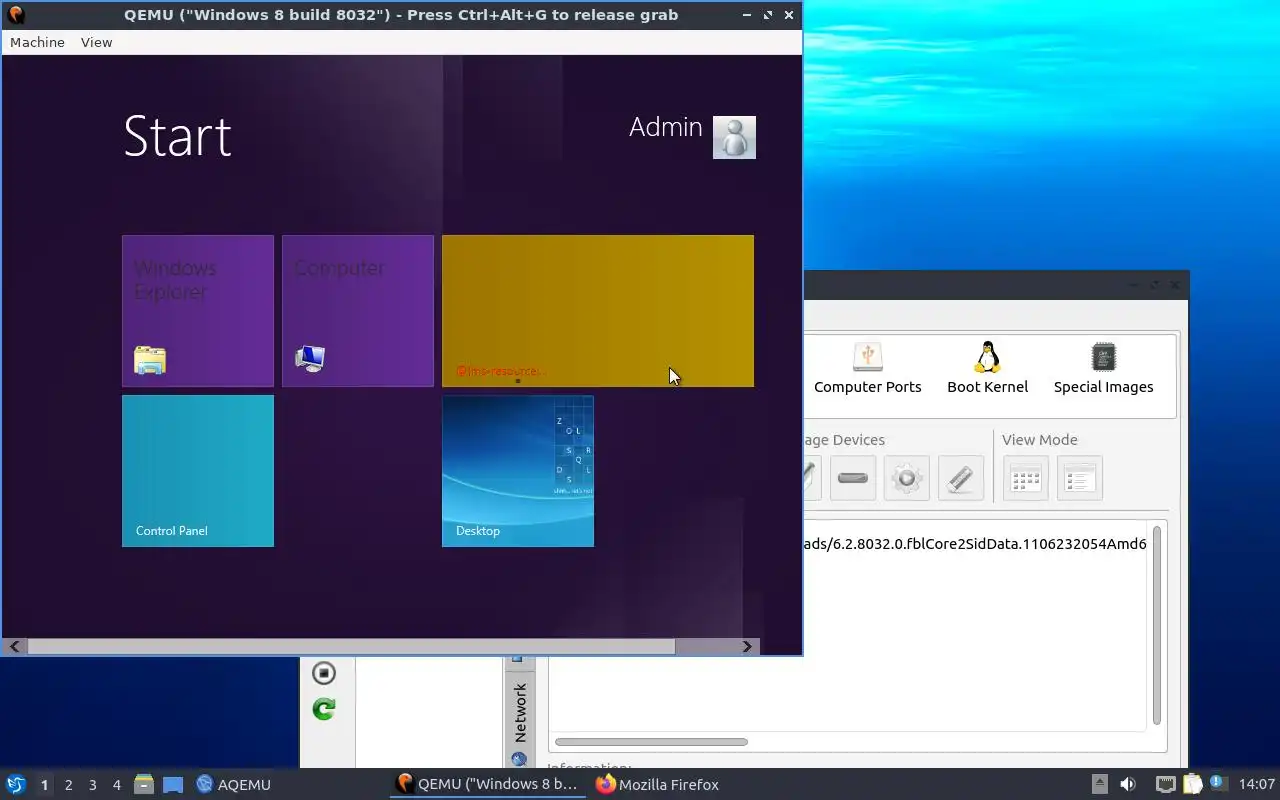Click the green Reset VM icon in AQEMU
This screenshot has width=1280, height=800.
pos(324,709)
